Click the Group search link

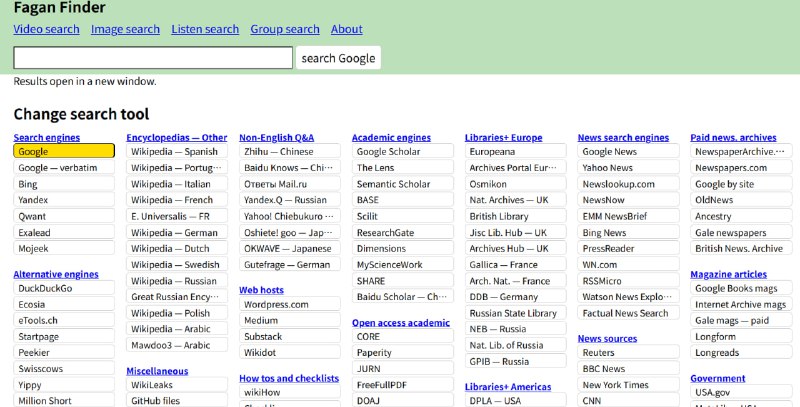(x=285, y=29)
